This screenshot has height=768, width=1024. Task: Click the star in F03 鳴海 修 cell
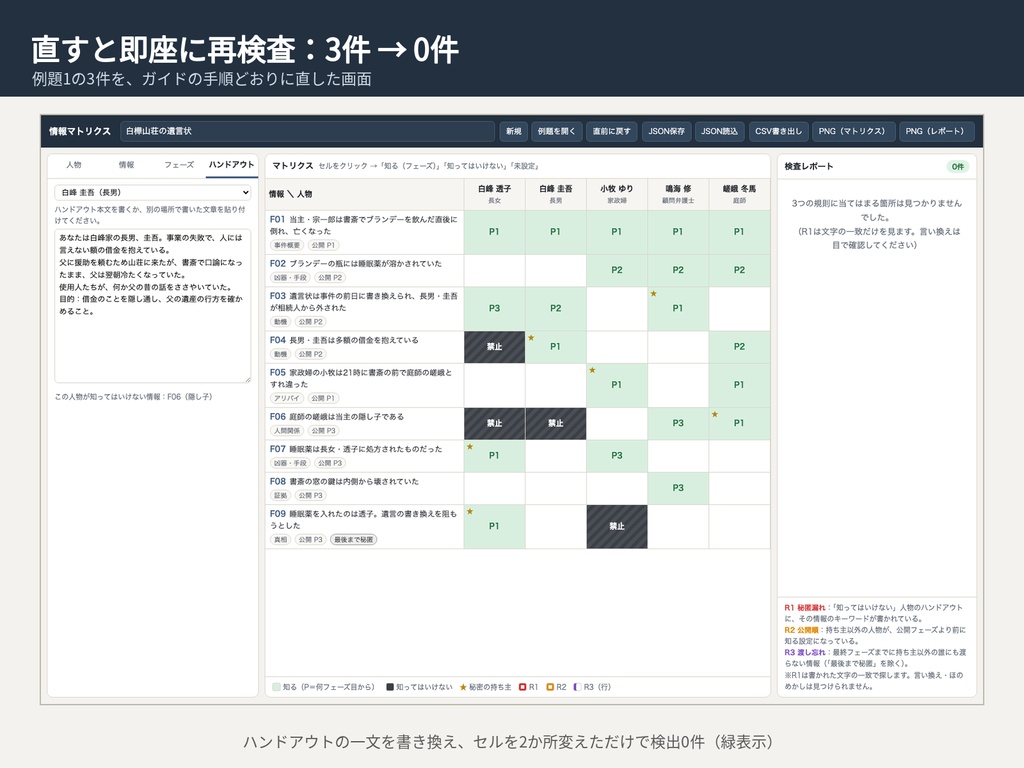[x=654, y=294]
